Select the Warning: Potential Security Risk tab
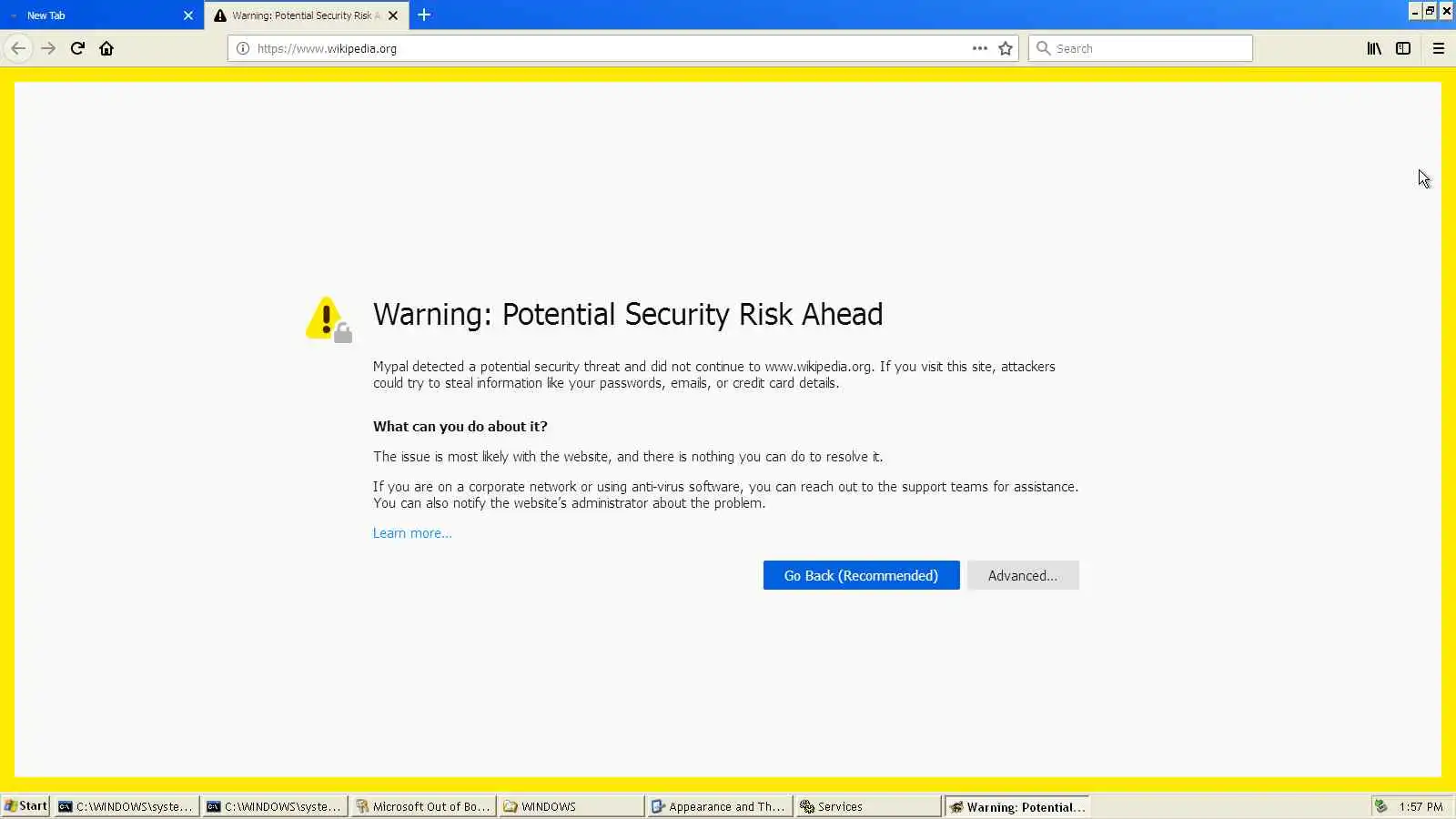The image size is (1456, 819). click(306, 15)
